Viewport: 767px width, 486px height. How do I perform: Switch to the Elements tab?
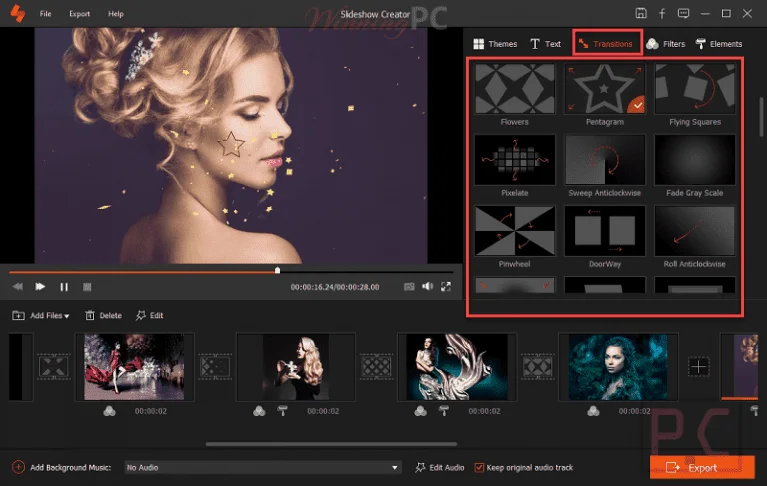[719, 44]
